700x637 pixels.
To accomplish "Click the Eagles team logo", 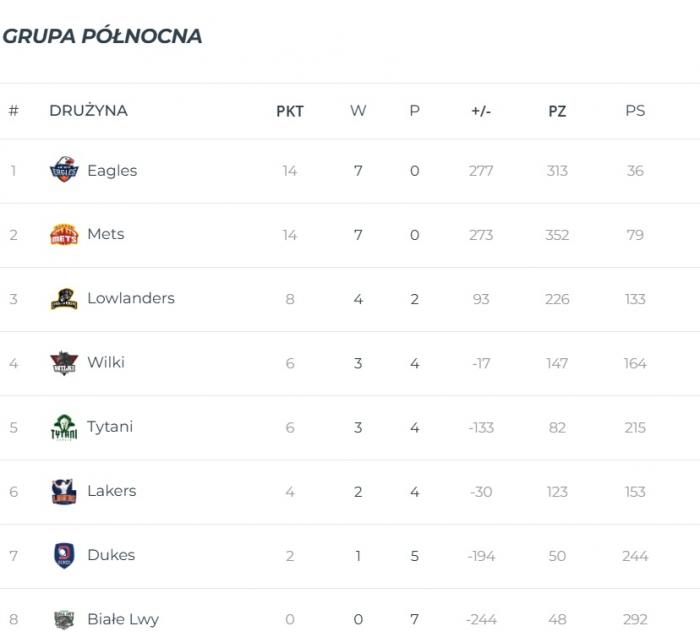I will [x=64, y=170].
